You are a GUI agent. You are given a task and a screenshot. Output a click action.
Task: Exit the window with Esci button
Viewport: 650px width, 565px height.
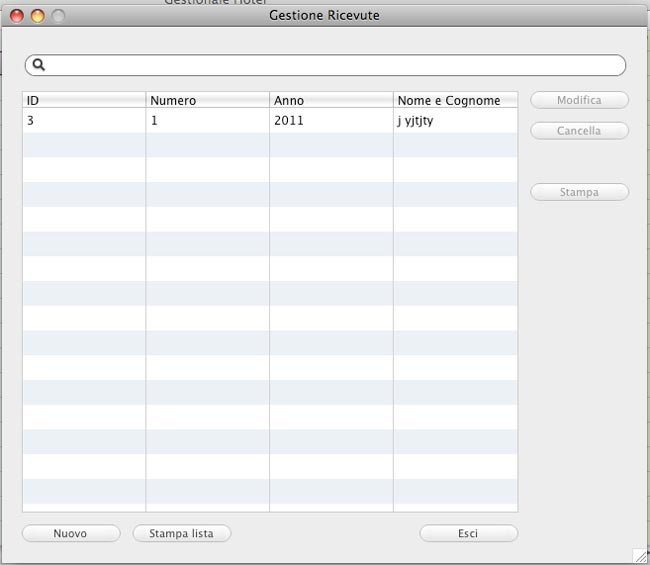click(x=468, y=533)
